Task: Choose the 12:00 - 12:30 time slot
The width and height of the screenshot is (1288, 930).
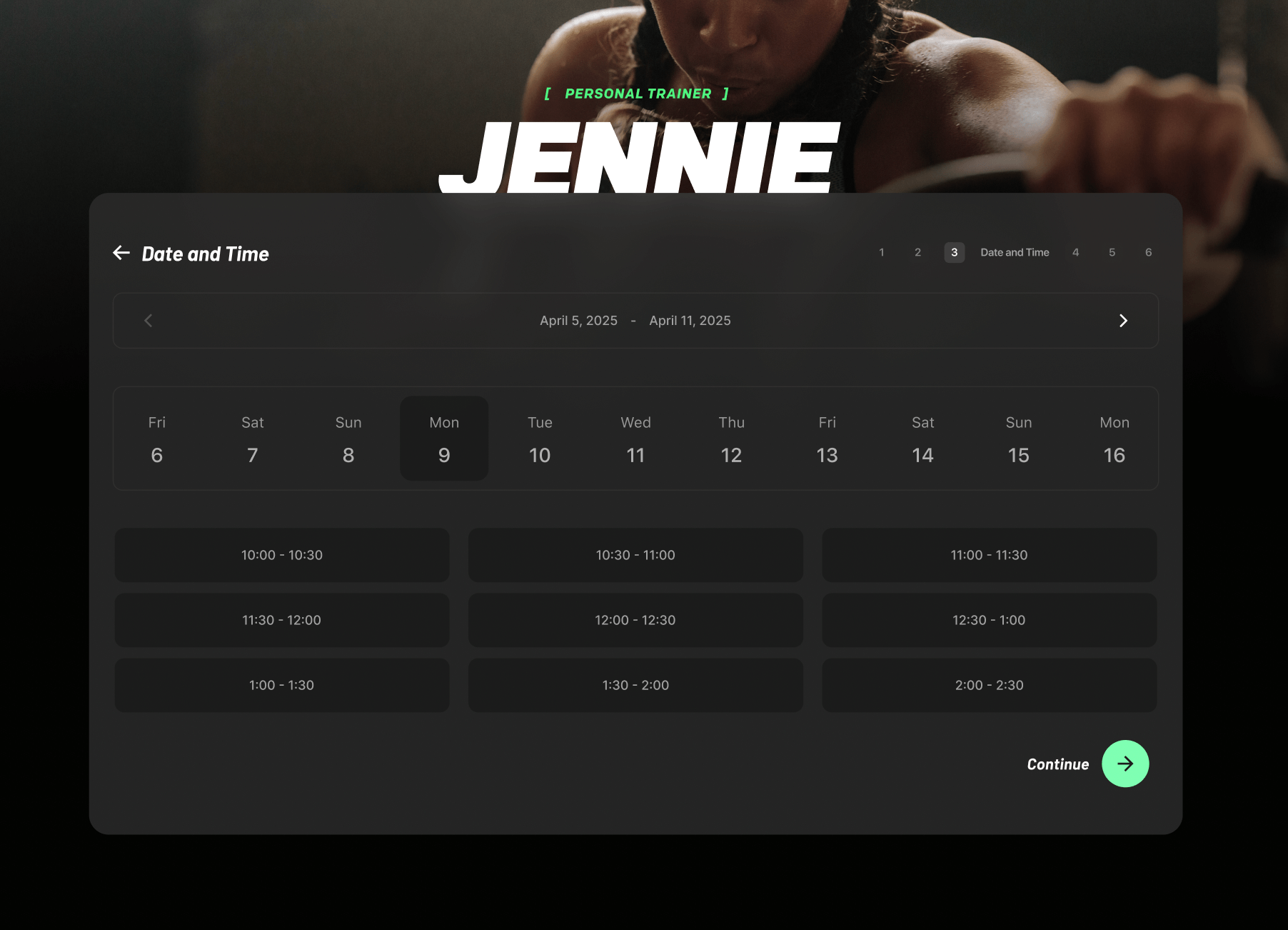Action: (635, 620)
